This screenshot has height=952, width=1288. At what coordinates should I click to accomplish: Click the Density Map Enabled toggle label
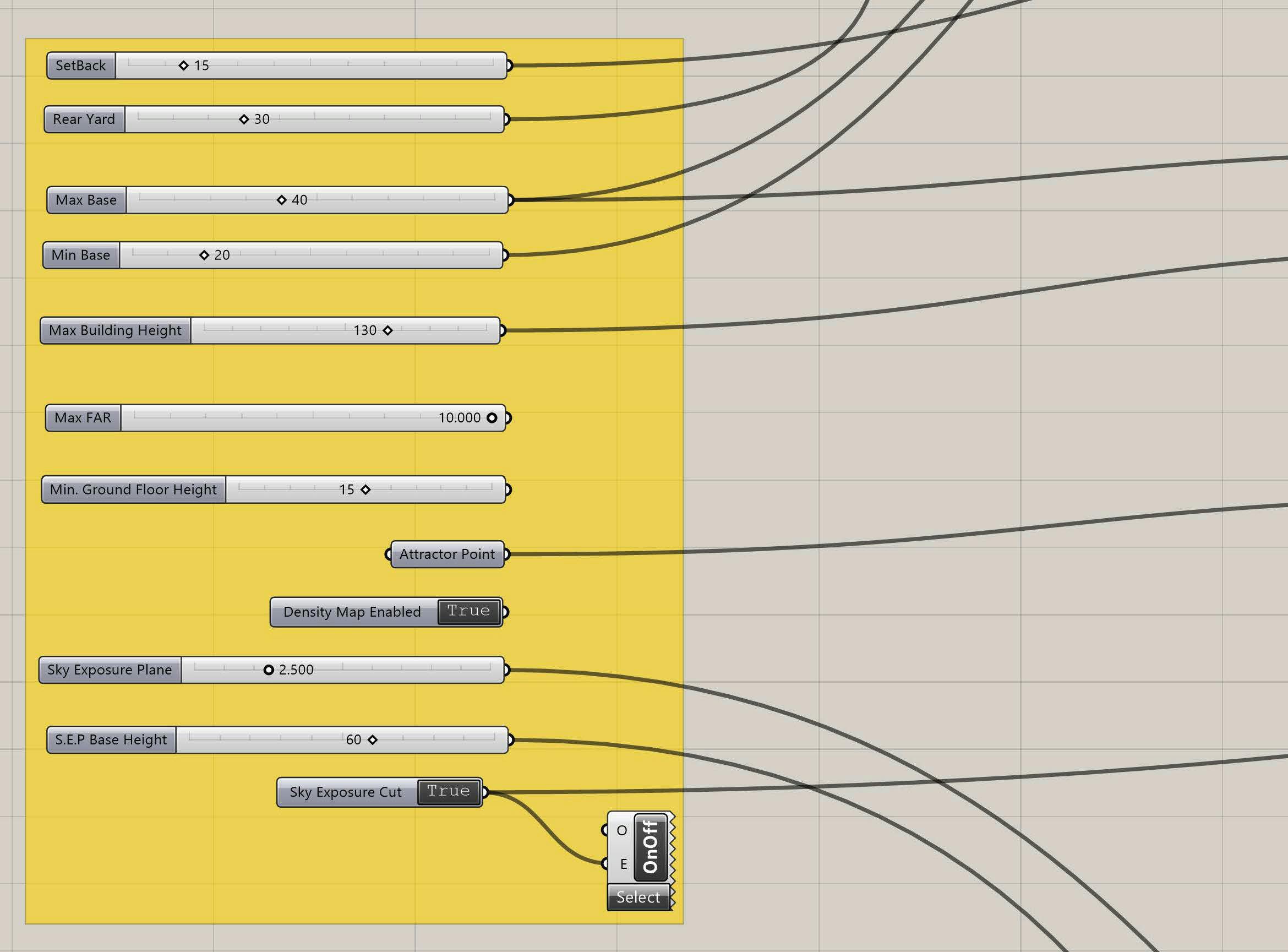pos(352,612)
